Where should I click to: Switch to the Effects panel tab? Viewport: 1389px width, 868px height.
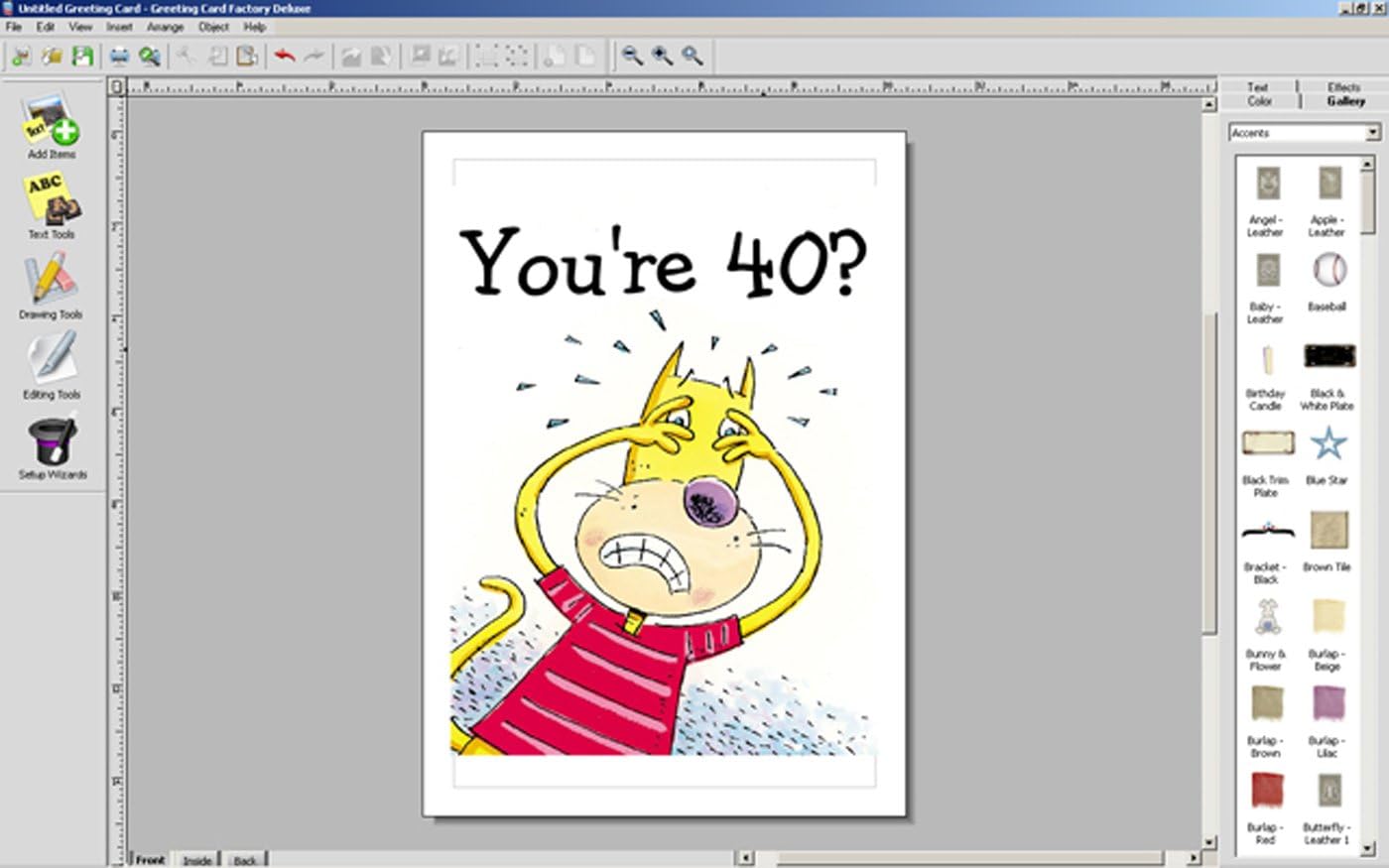point(1343,87)
